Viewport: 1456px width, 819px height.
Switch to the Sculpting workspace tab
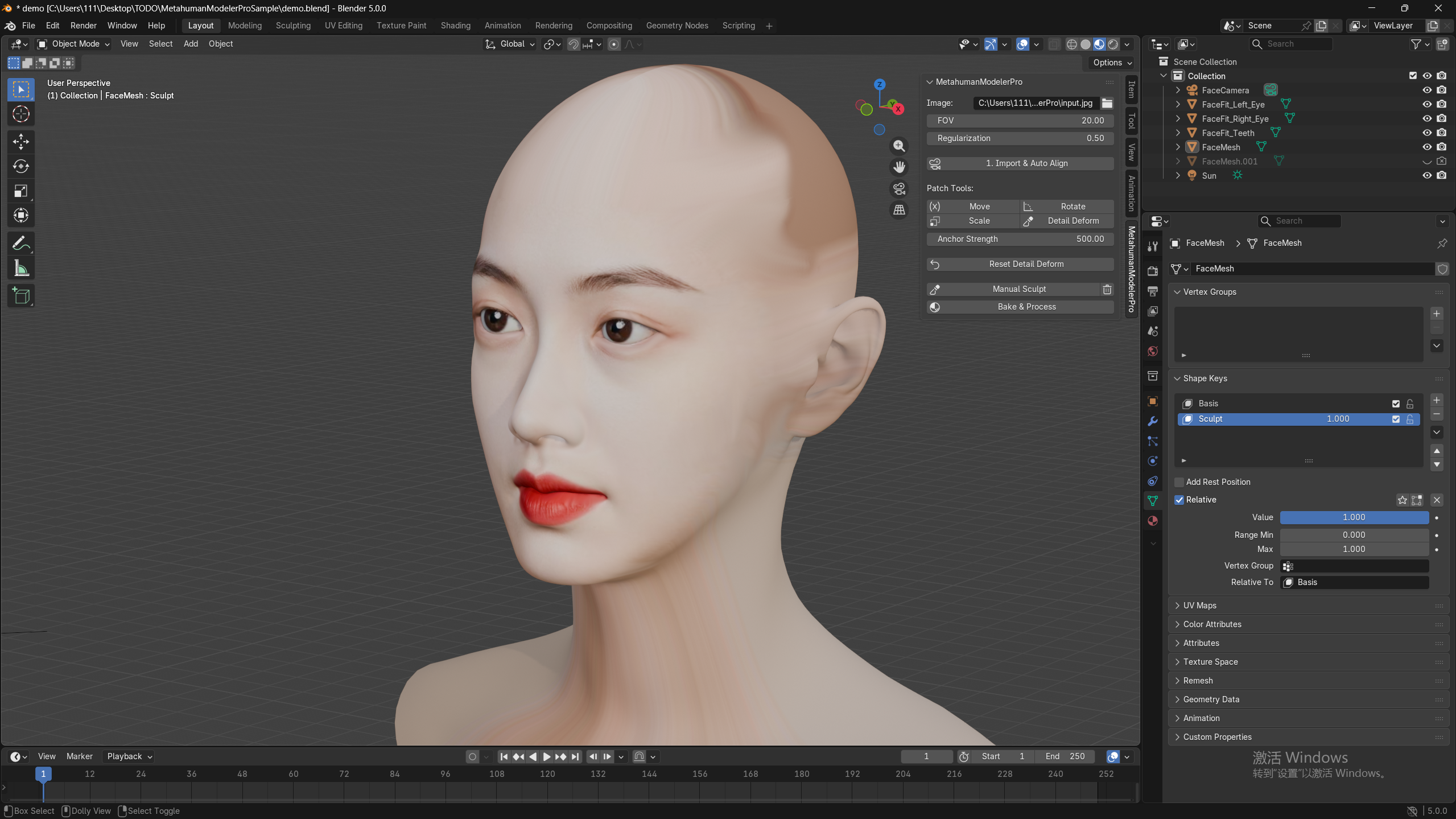[x=293, y=26]
